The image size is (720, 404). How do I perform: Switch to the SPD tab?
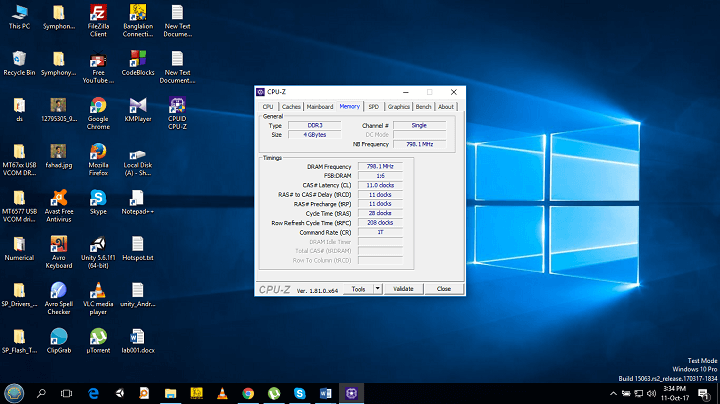coord(373,106)
